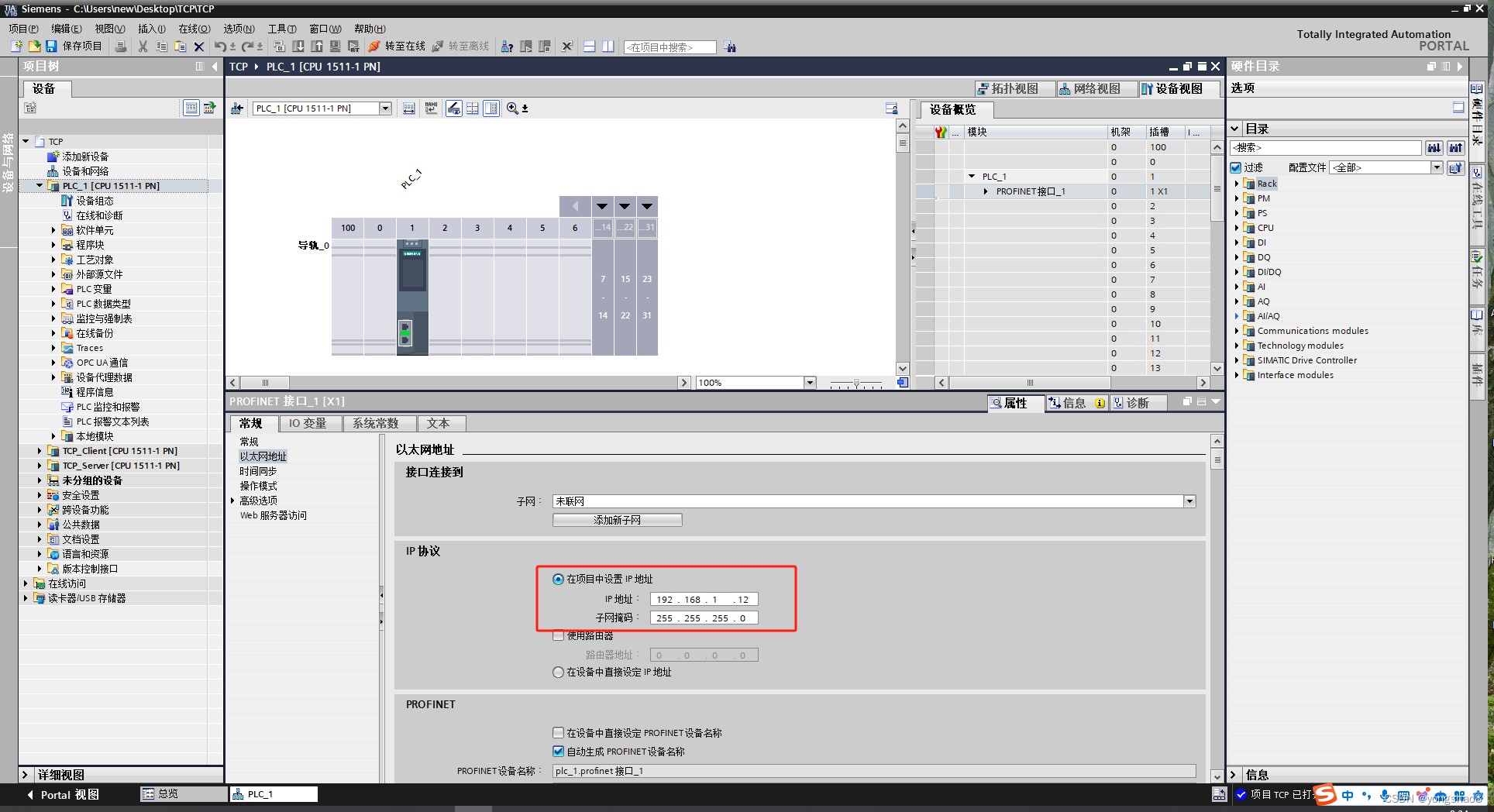Click the download to device icon
Image resolution: width=1494 pixels, height=812 pixels.
[298, 46]
